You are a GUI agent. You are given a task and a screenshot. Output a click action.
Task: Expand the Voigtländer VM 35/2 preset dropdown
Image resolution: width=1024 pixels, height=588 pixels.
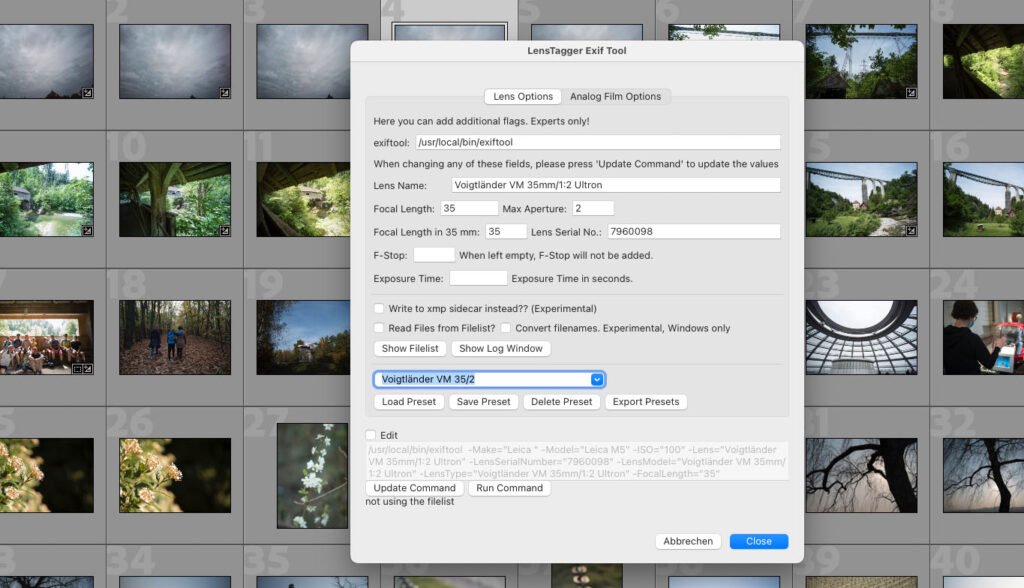pos(597,379)
